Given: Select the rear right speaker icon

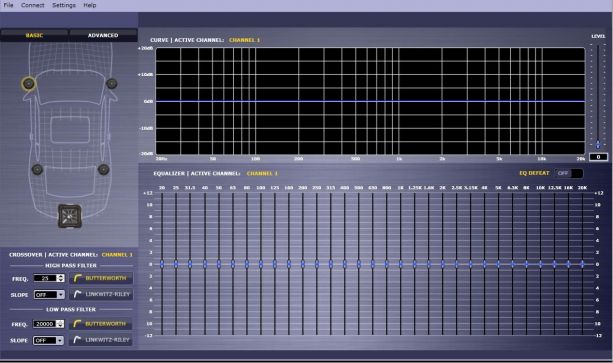Looking at the screenshot, I should coord(104,169).
